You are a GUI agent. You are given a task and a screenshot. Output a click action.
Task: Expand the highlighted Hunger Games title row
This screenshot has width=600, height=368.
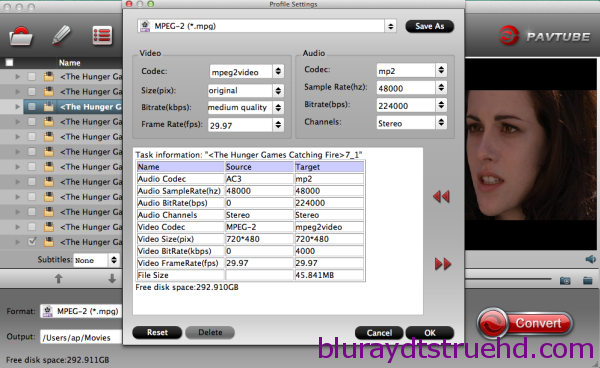(x=17, y=107)
